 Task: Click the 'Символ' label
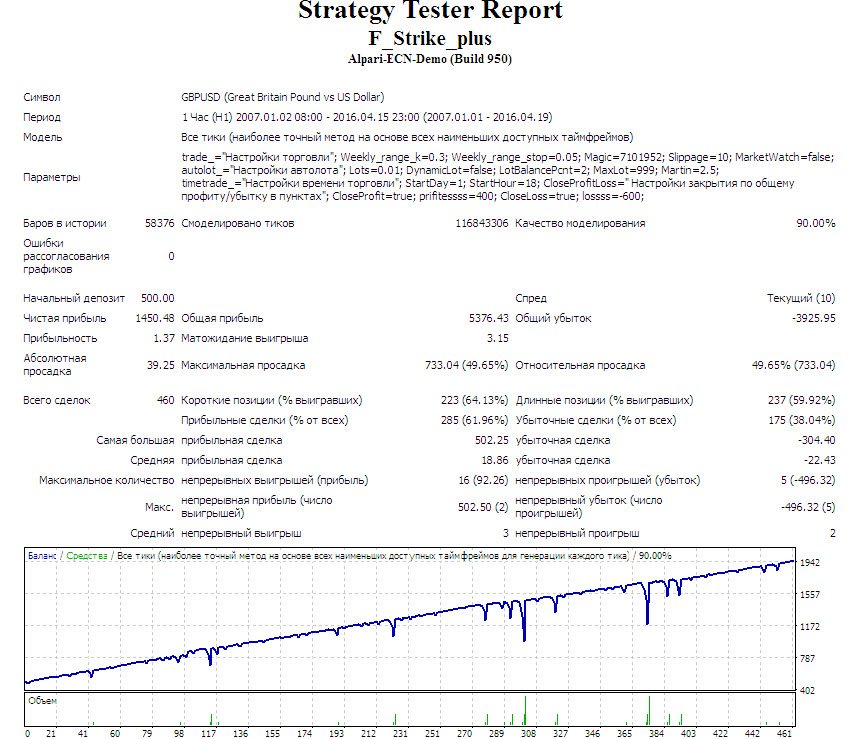pyautogui.click(x=42, y=97)
